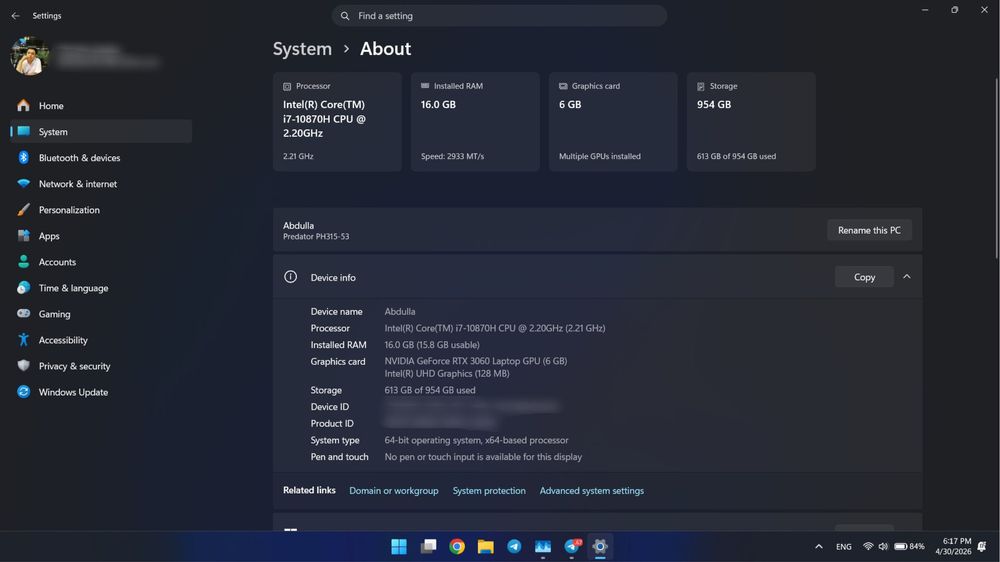
Task: Copy the Device info details
Action: click(864, 277)
